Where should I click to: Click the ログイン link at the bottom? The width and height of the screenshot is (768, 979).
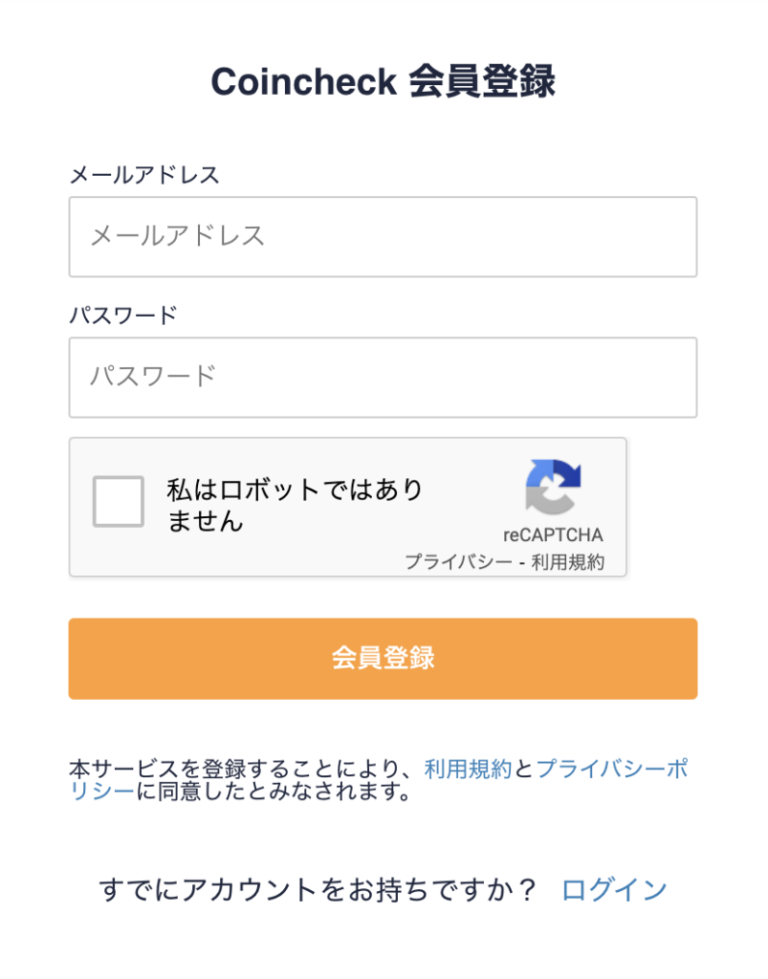tap(615, 886)
